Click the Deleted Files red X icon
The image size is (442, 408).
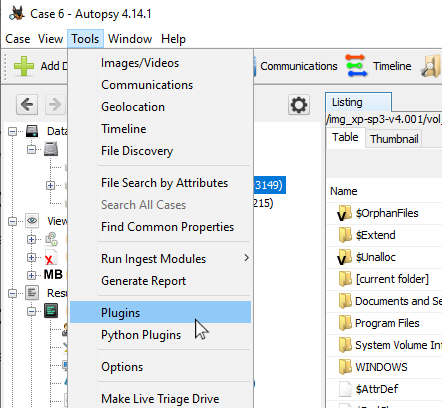pyautogui.click(x=51, y=257)
